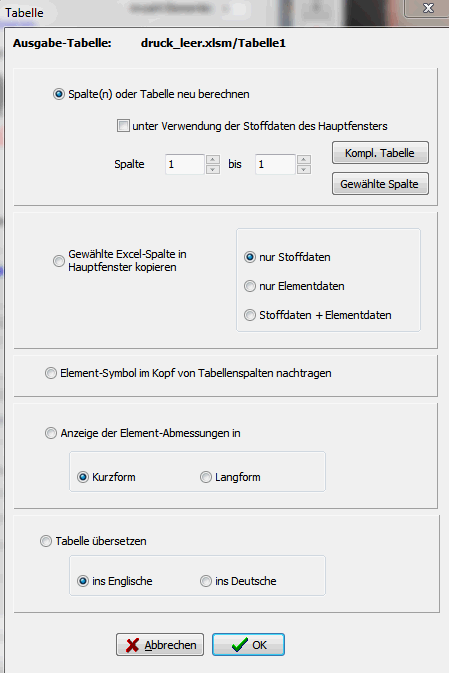
Task: Confirm with the green checkmark OK button
Action: click(x=248, y=645)
